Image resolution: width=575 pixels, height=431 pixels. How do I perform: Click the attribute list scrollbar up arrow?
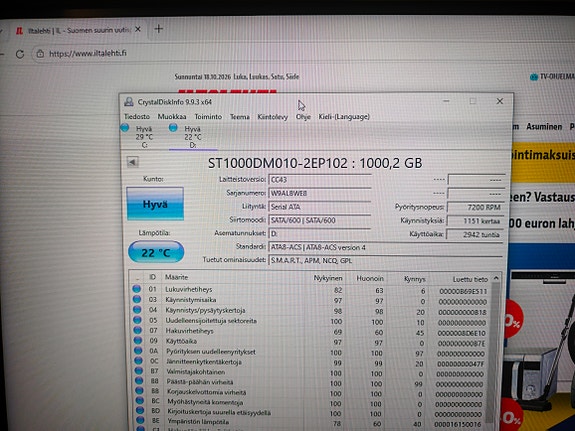pyautogui.click(x=496, y=278)
